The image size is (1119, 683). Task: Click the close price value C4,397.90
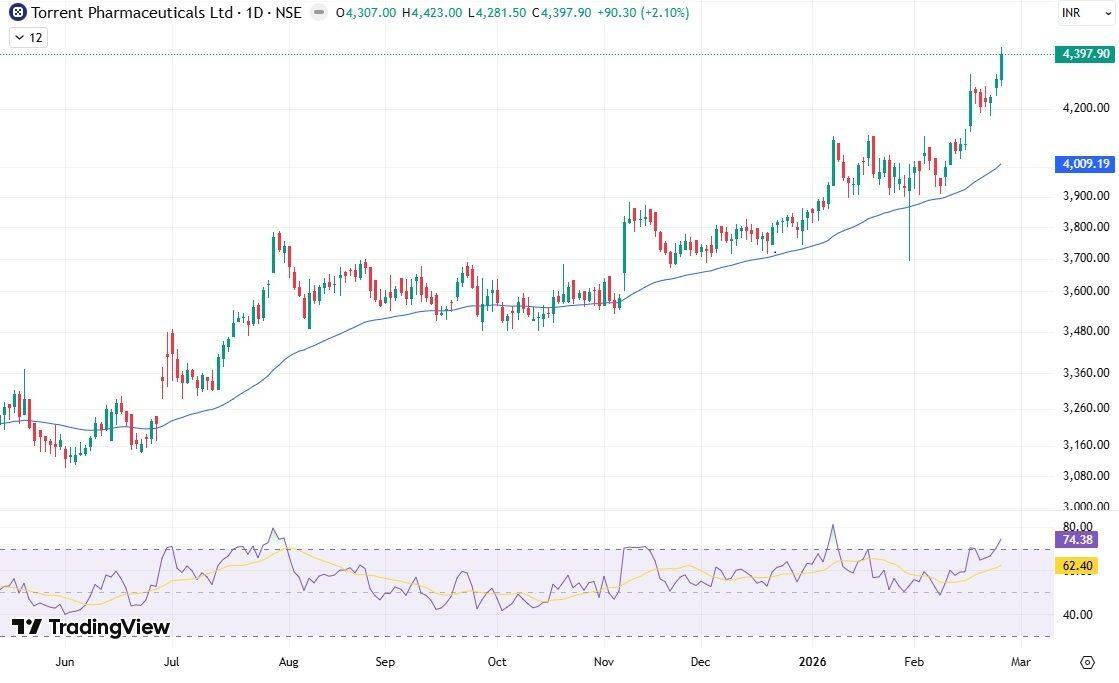point(562,13)
